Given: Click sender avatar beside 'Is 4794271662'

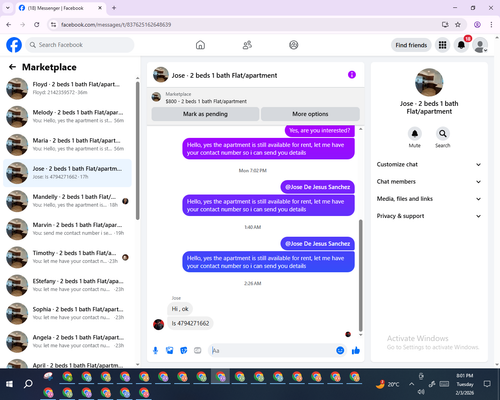Looking at the screenshot, I should (158, 324).
